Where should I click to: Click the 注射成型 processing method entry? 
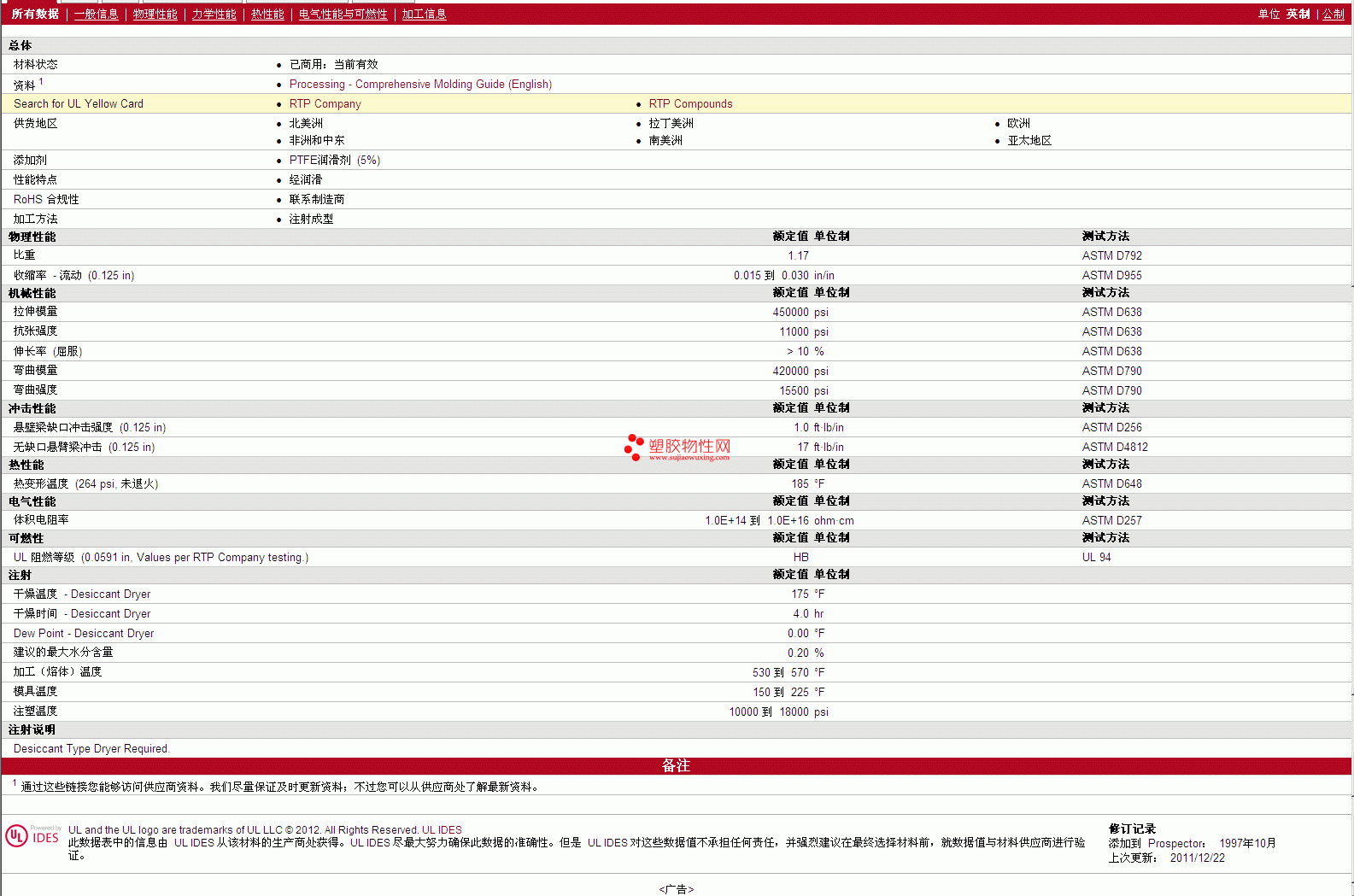pyautogui.click(x=311, y=219)
